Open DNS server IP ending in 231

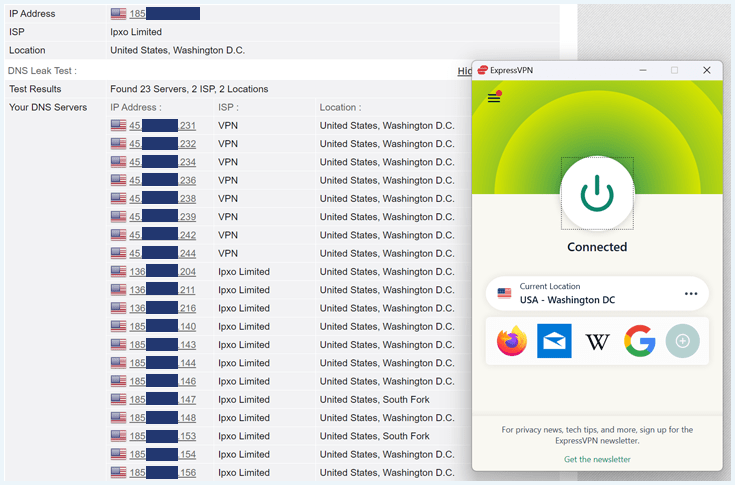(163, 126)
